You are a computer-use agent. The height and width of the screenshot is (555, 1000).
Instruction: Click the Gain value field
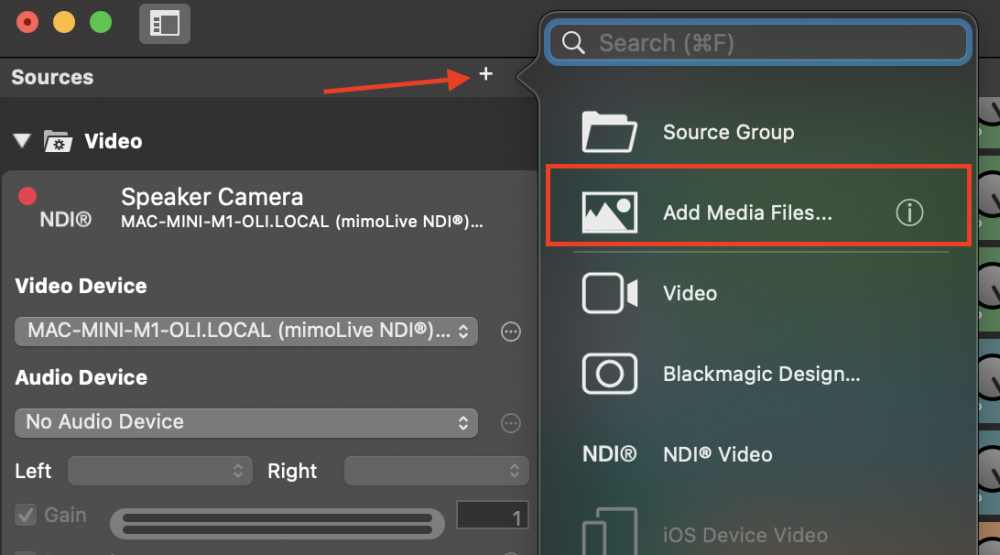pos(492,515)
